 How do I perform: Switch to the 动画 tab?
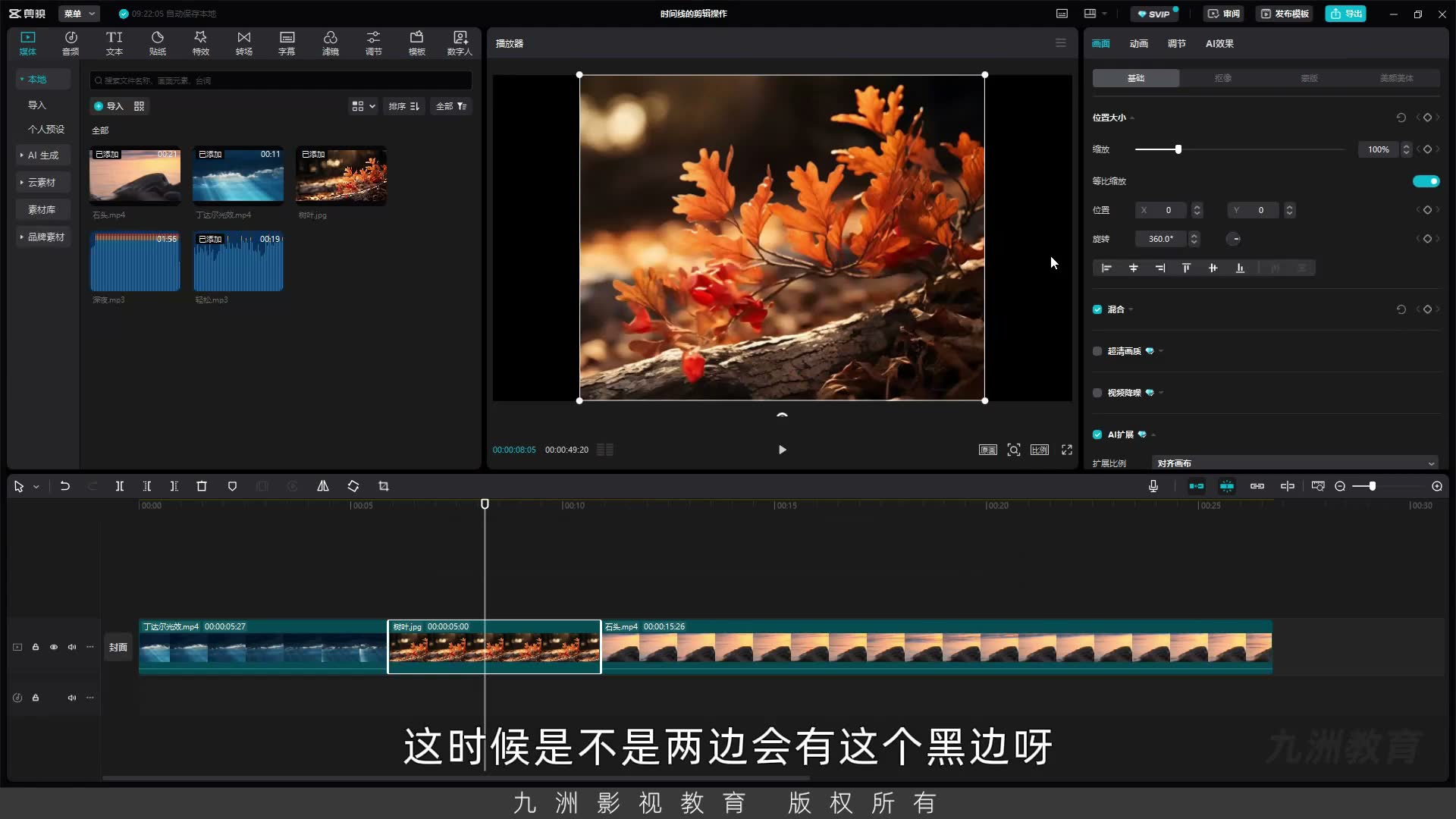[1138, 44]
